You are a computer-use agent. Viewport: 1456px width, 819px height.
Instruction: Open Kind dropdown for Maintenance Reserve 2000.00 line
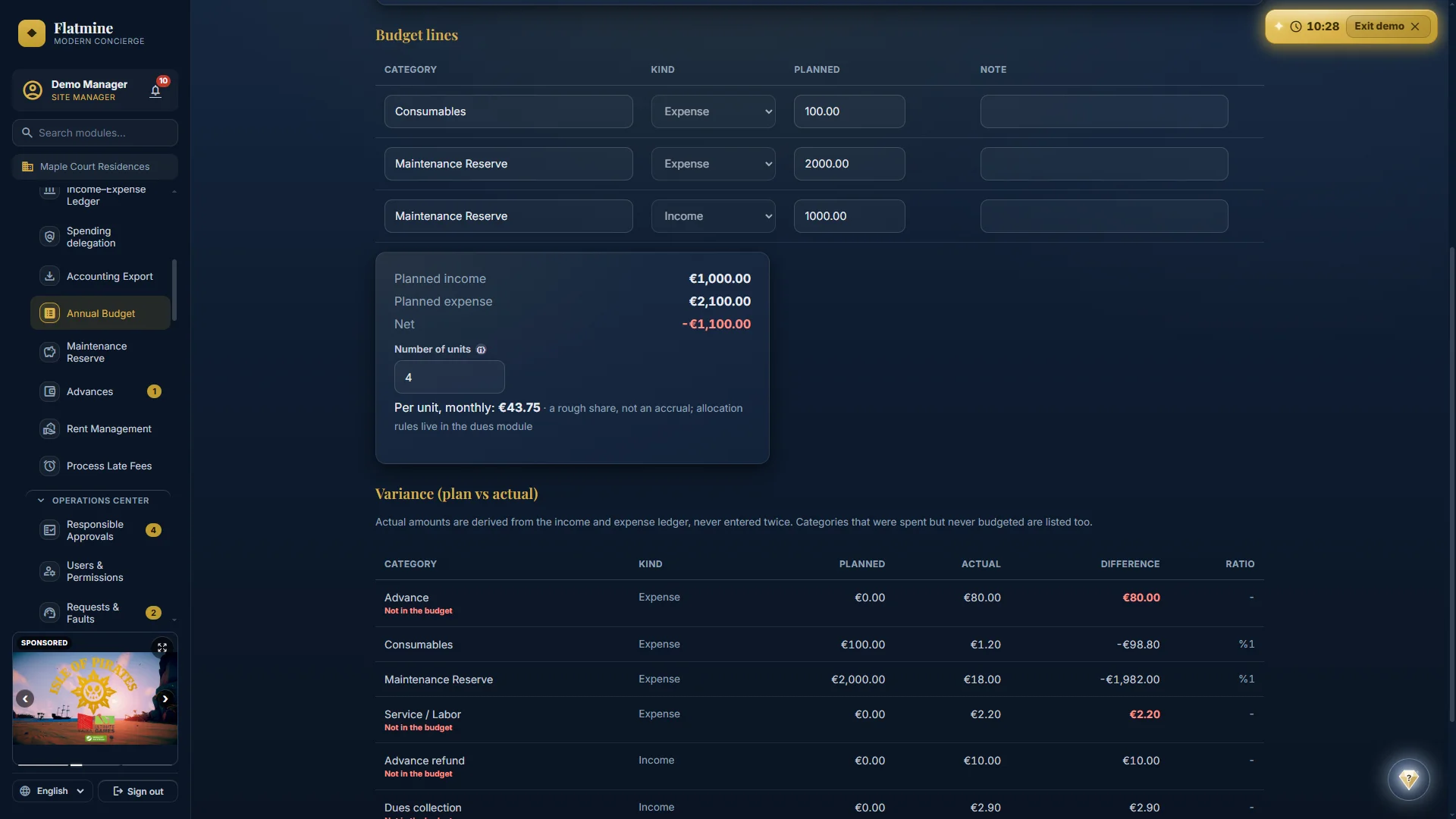(x=713, y=164)
